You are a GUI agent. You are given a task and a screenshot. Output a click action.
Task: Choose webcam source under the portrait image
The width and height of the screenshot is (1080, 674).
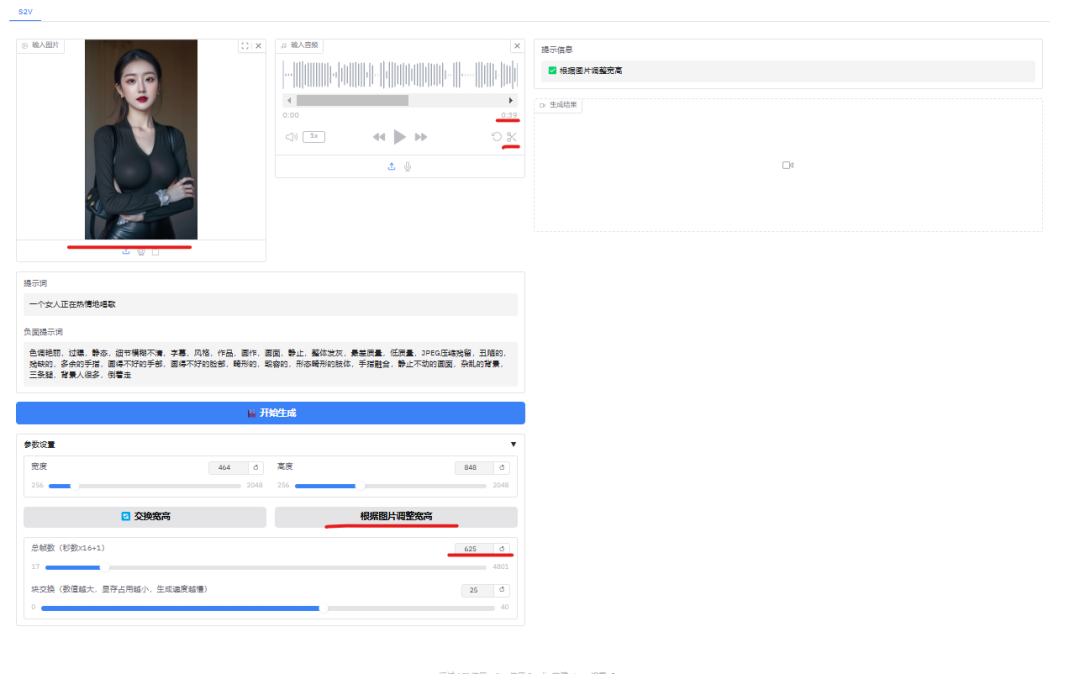[x=141, y=252]
